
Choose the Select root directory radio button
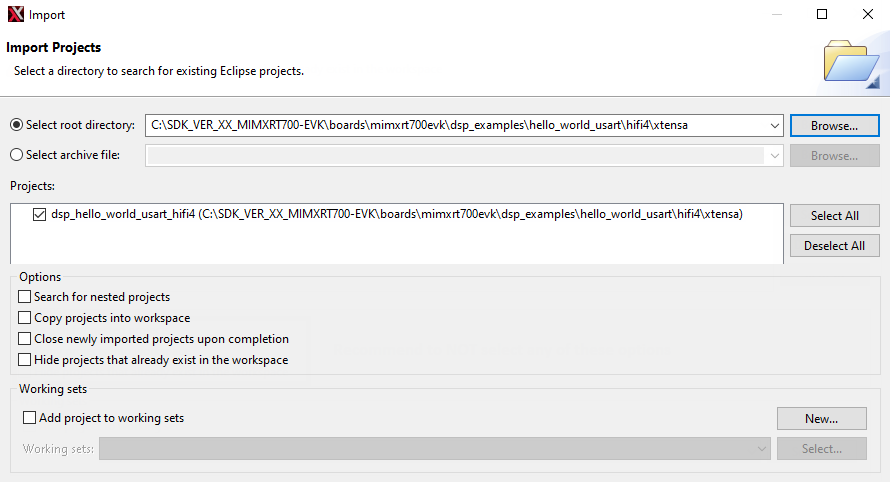16,125
